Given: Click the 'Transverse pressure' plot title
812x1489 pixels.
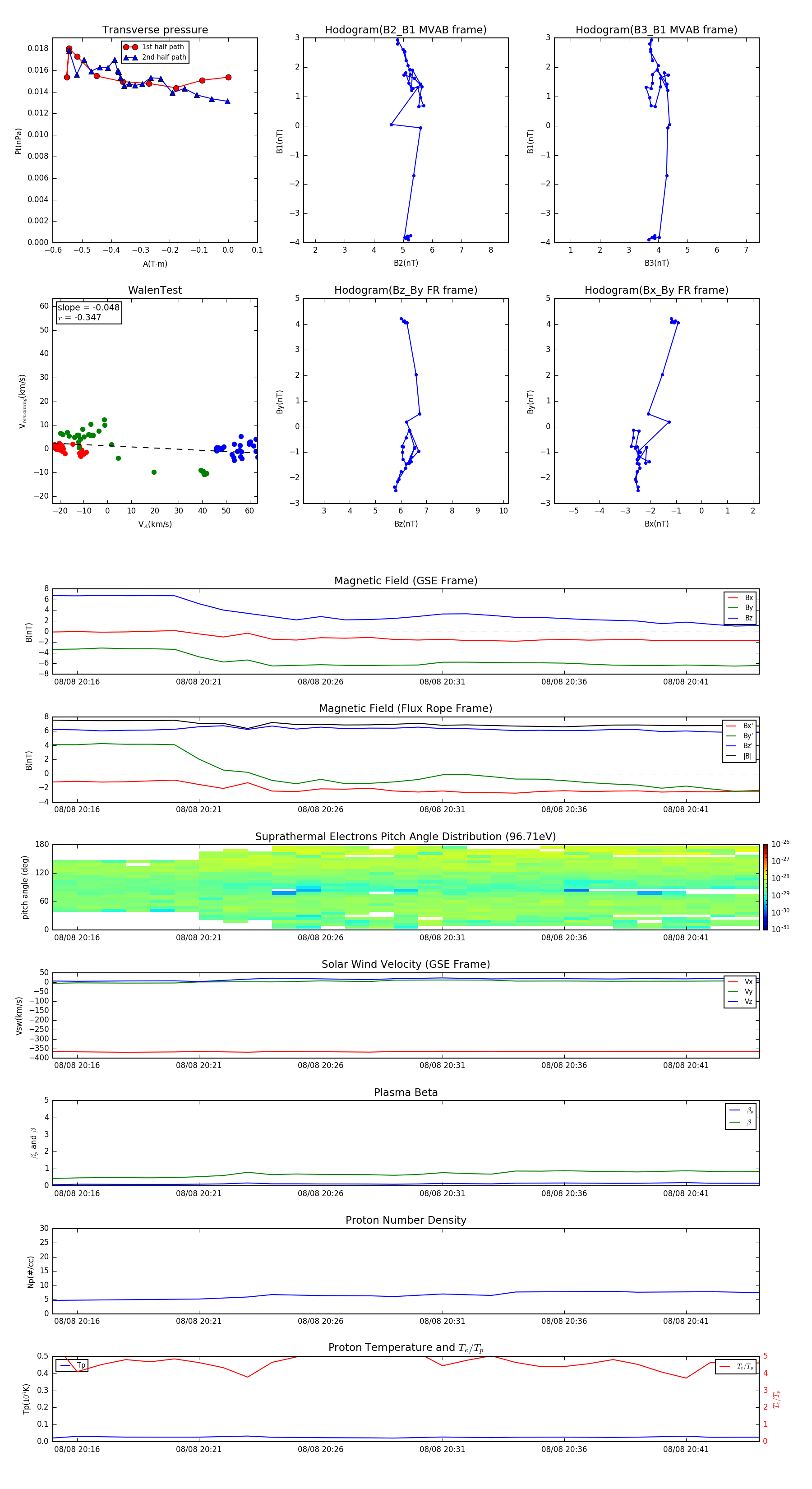Looking at the screenshot, I should 155,30.
